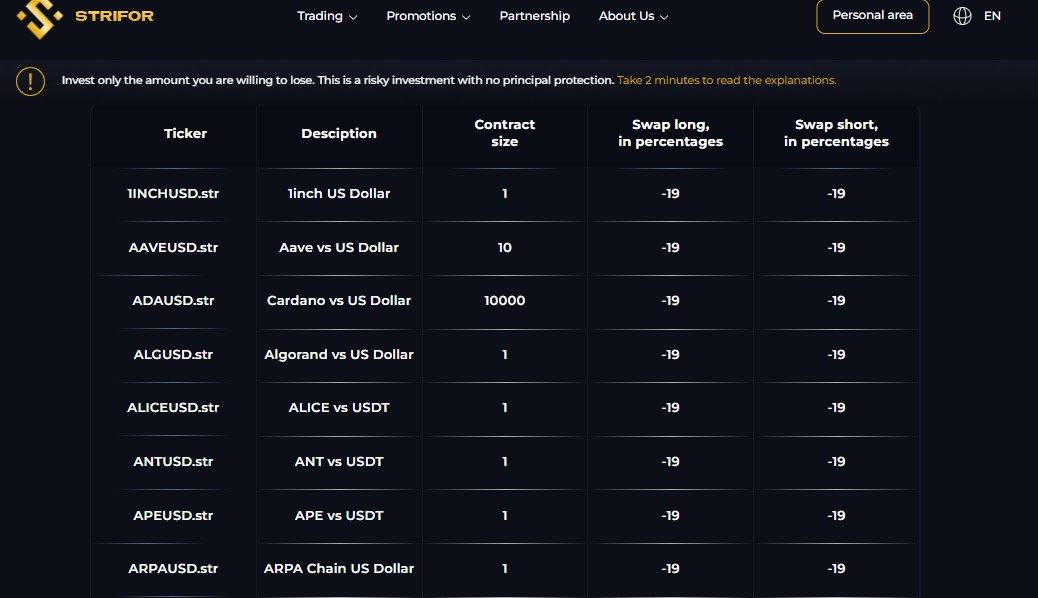The width and height of the screenshot is (1038, 598).
Task: Expand the About Us dropdown chevron
Action: 664,17
